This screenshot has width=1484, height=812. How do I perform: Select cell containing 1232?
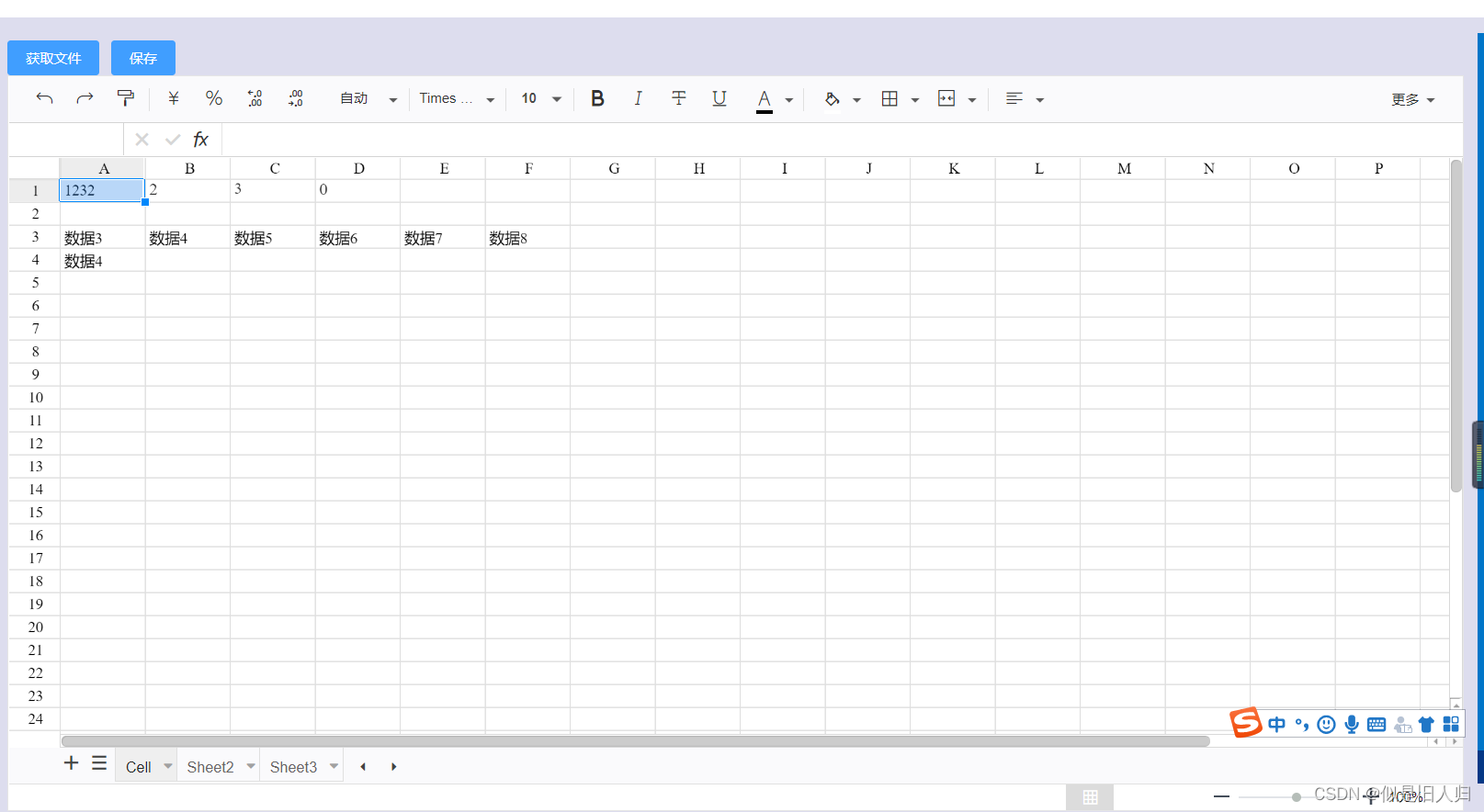[102, 190]
